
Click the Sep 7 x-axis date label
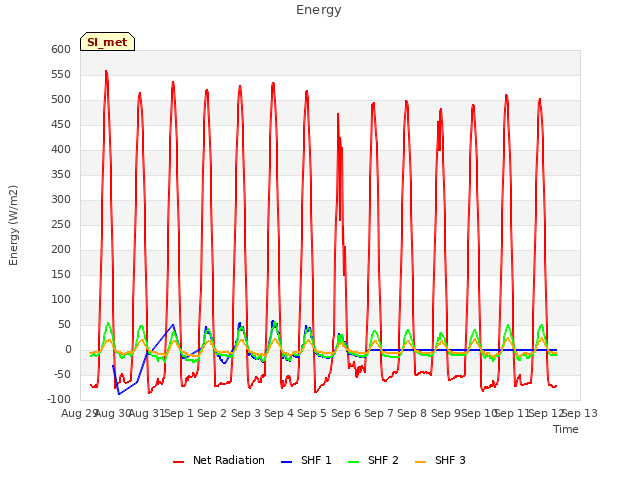[x=379, y=413]
